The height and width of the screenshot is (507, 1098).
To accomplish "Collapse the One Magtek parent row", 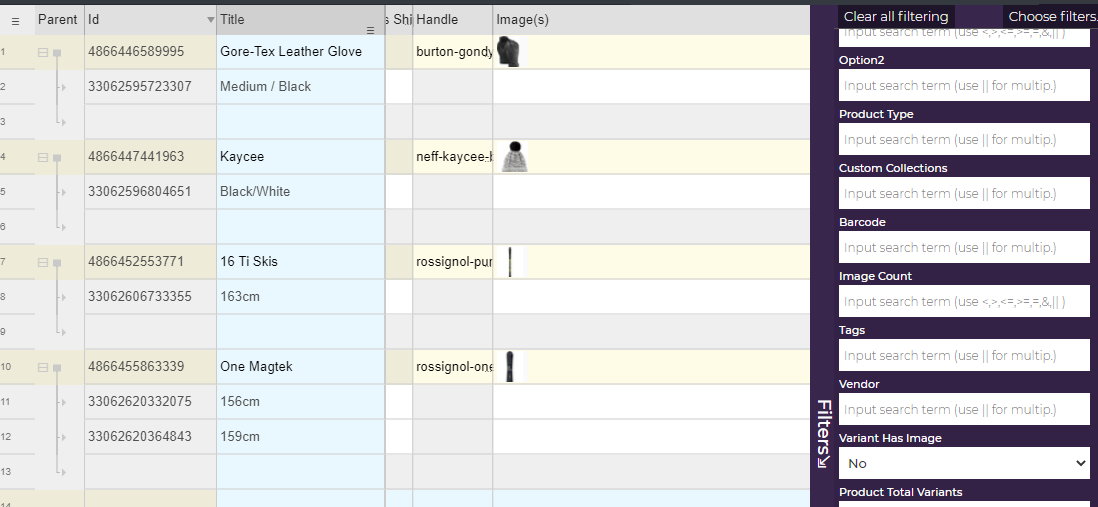I will (43, 367).
